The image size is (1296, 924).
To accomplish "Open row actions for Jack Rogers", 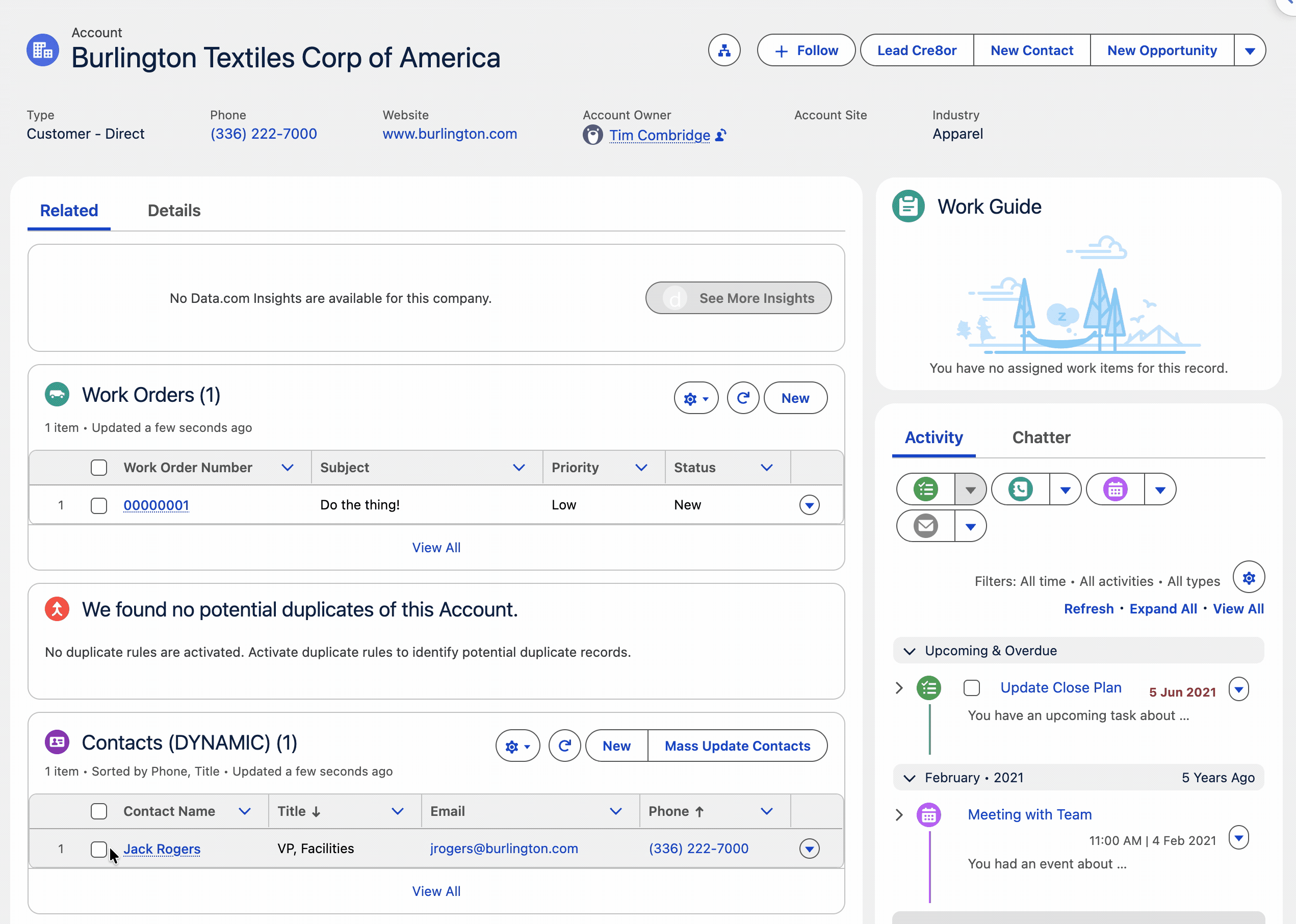I will pos(809,849).
